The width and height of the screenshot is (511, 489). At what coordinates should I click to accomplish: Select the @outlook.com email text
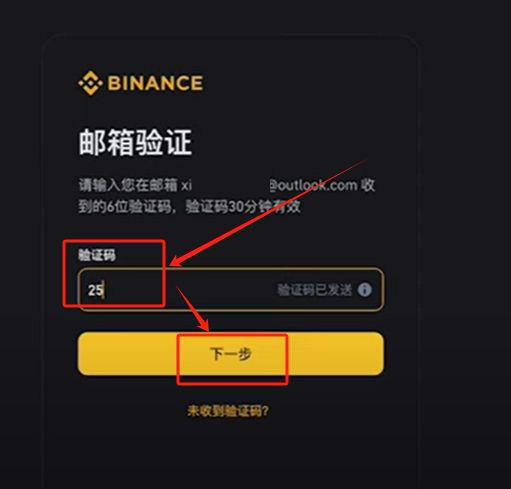pos(313,185)
